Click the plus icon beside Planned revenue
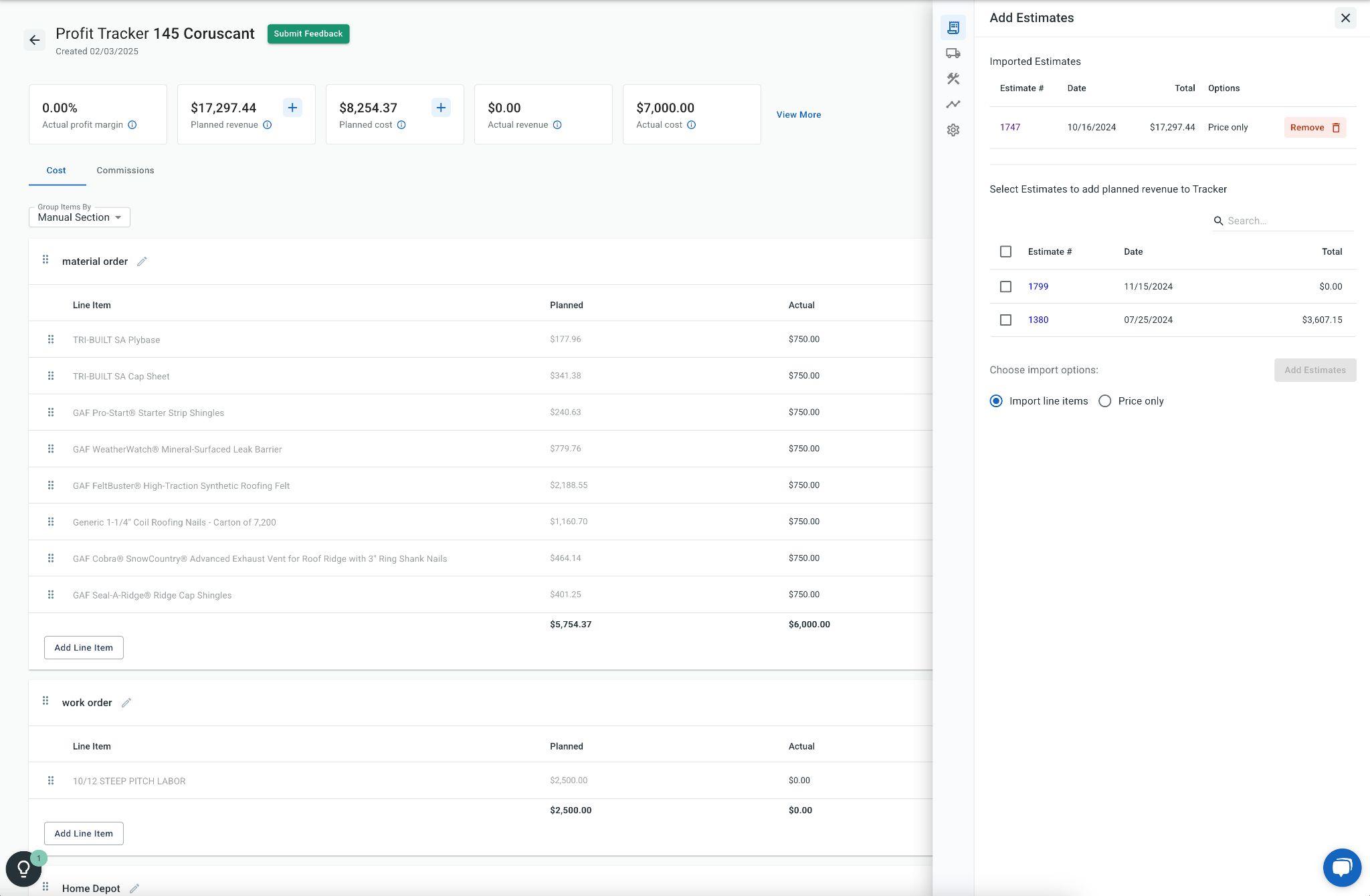 click(292, 108)
